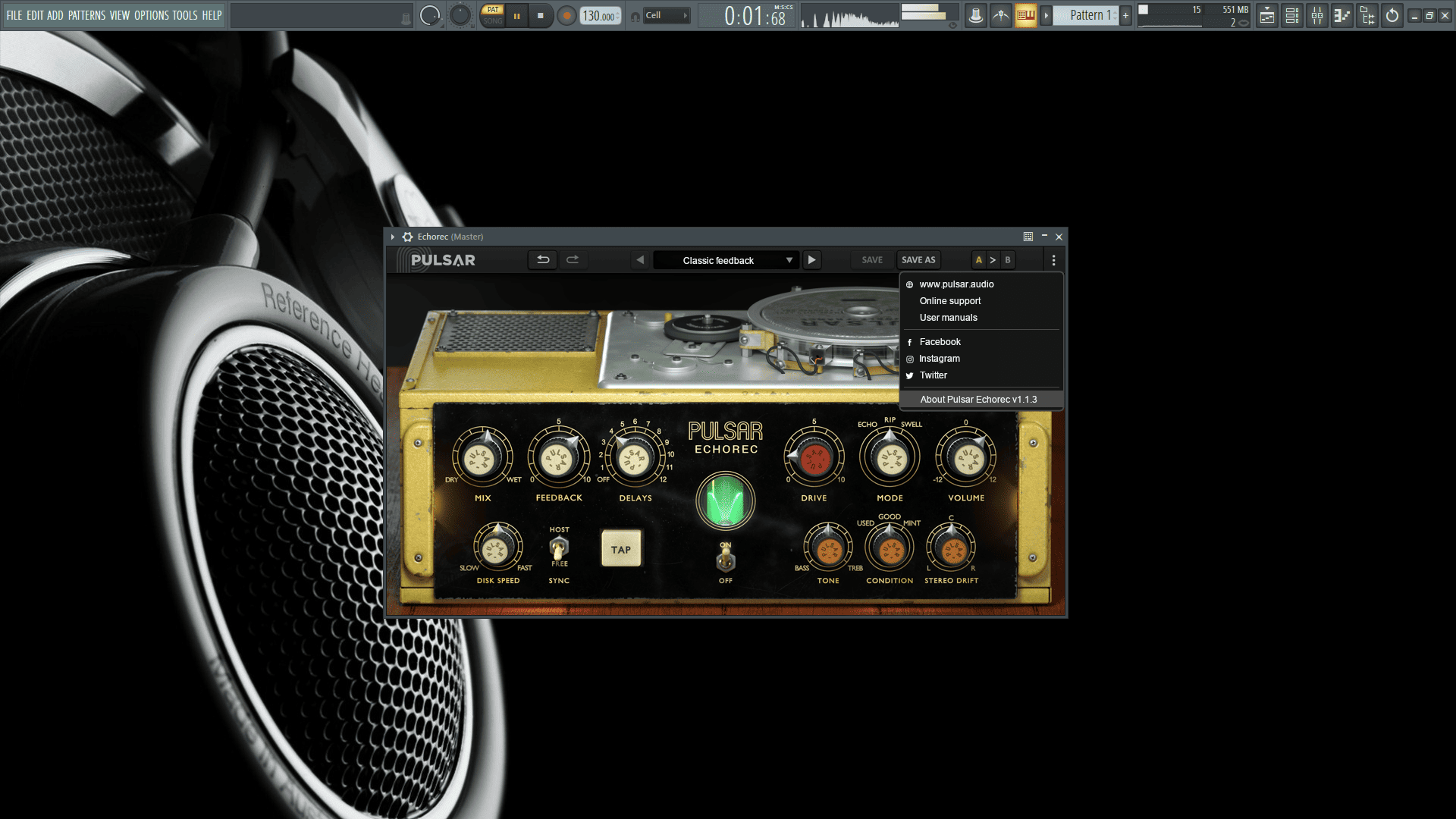Open the piano roll icon
1456x819 pixels.
coord(1342,16)
